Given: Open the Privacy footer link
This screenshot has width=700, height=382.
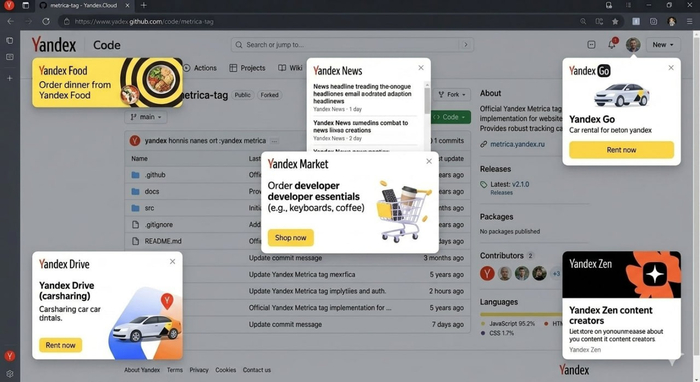Looking at the screenshot, I should tap(199, 370).
